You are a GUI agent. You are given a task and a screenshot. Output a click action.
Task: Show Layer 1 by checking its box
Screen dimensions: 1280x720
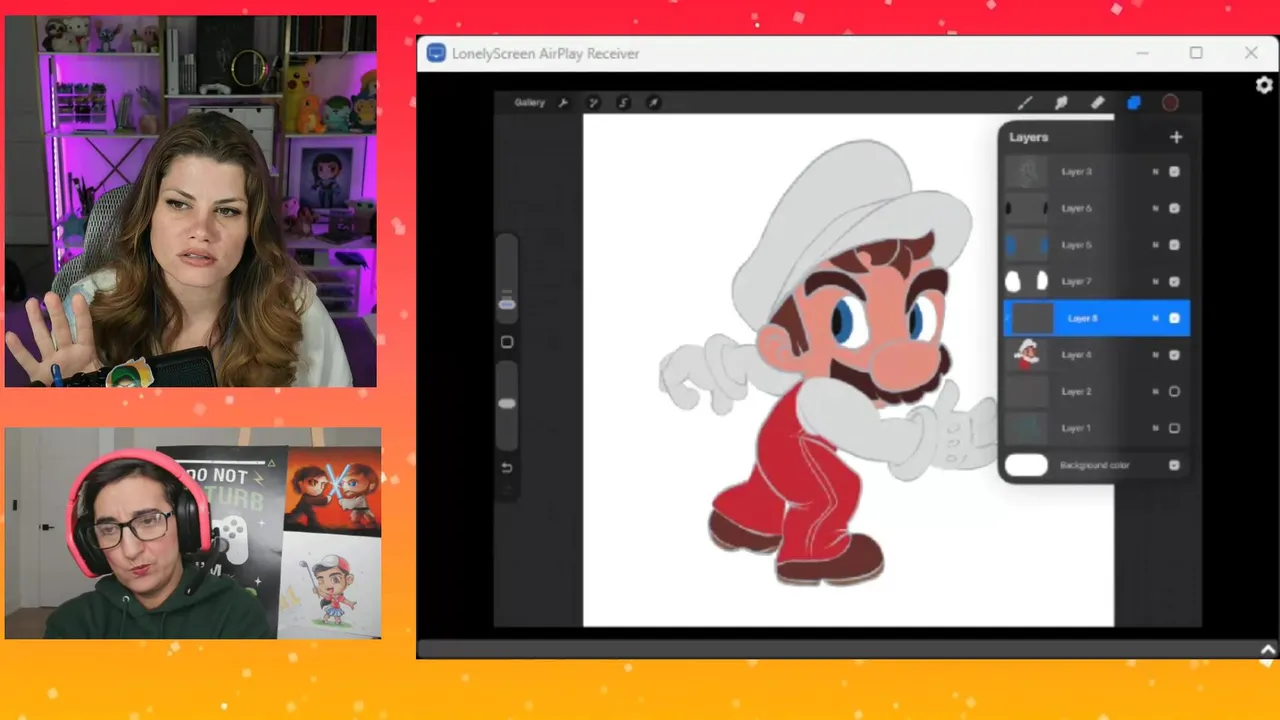pos(1174,428)
